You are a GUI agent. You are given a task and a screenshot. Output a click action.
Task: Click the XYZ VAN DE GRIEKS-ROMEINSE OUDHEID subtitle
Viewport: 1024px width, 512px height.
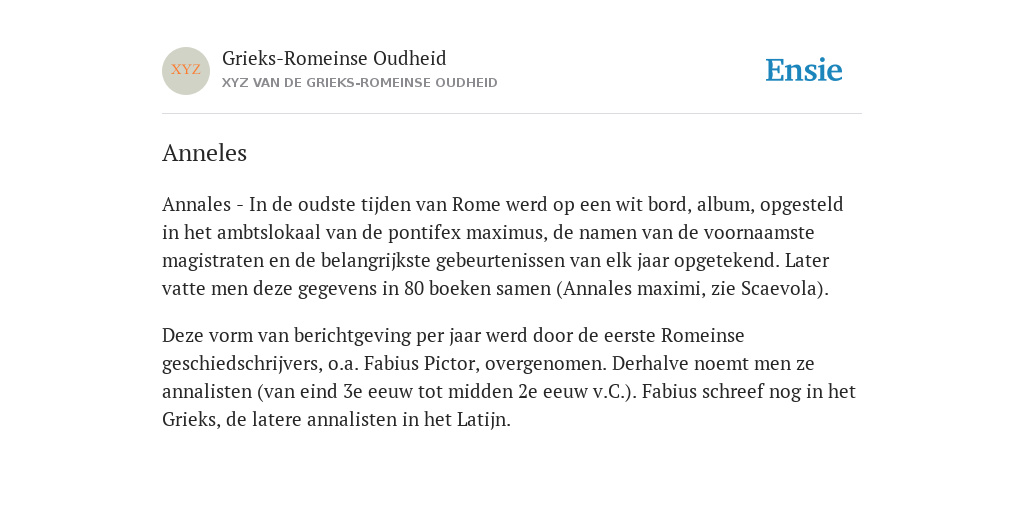[x=360, y=83]
